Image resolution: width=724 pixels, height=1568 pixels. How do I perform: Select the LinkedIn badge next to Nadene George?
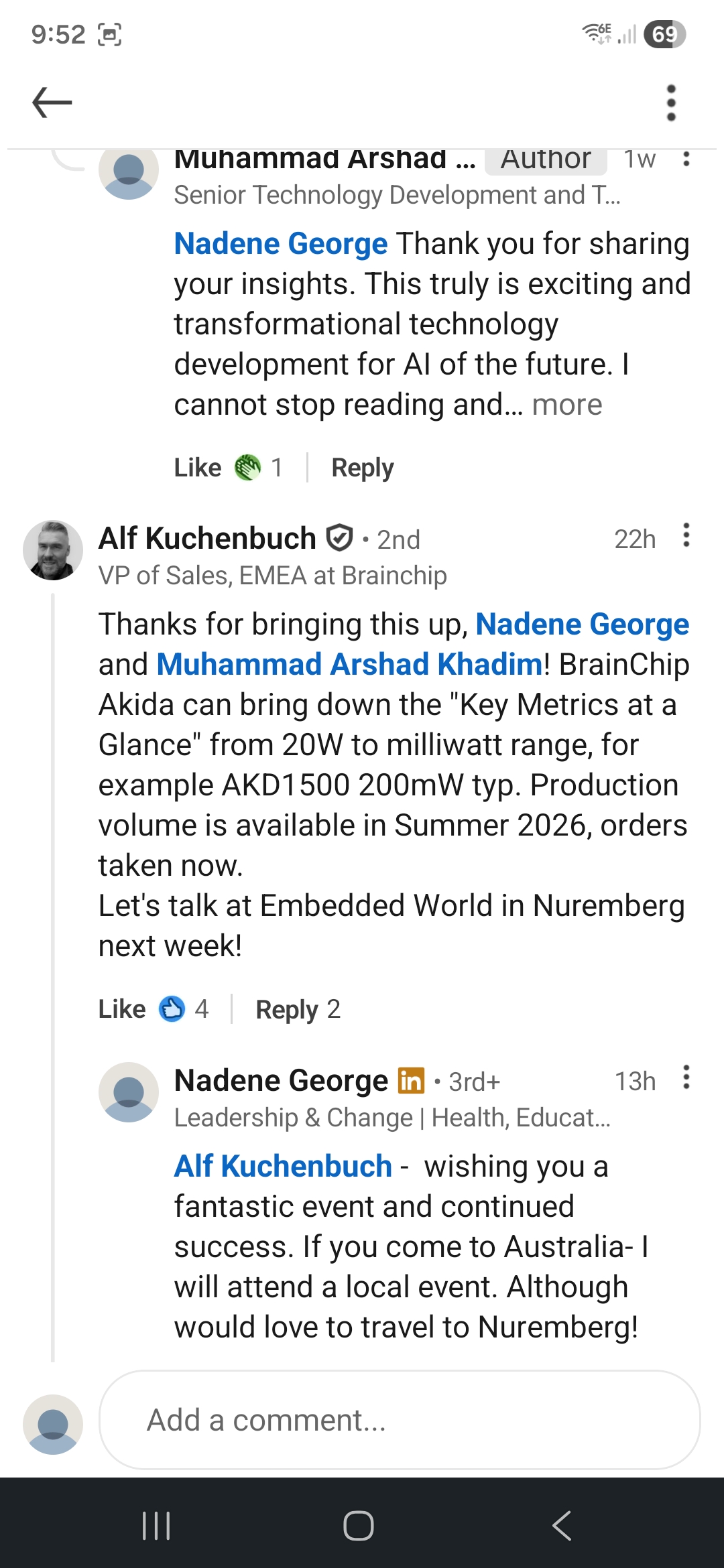[412, 1080]
